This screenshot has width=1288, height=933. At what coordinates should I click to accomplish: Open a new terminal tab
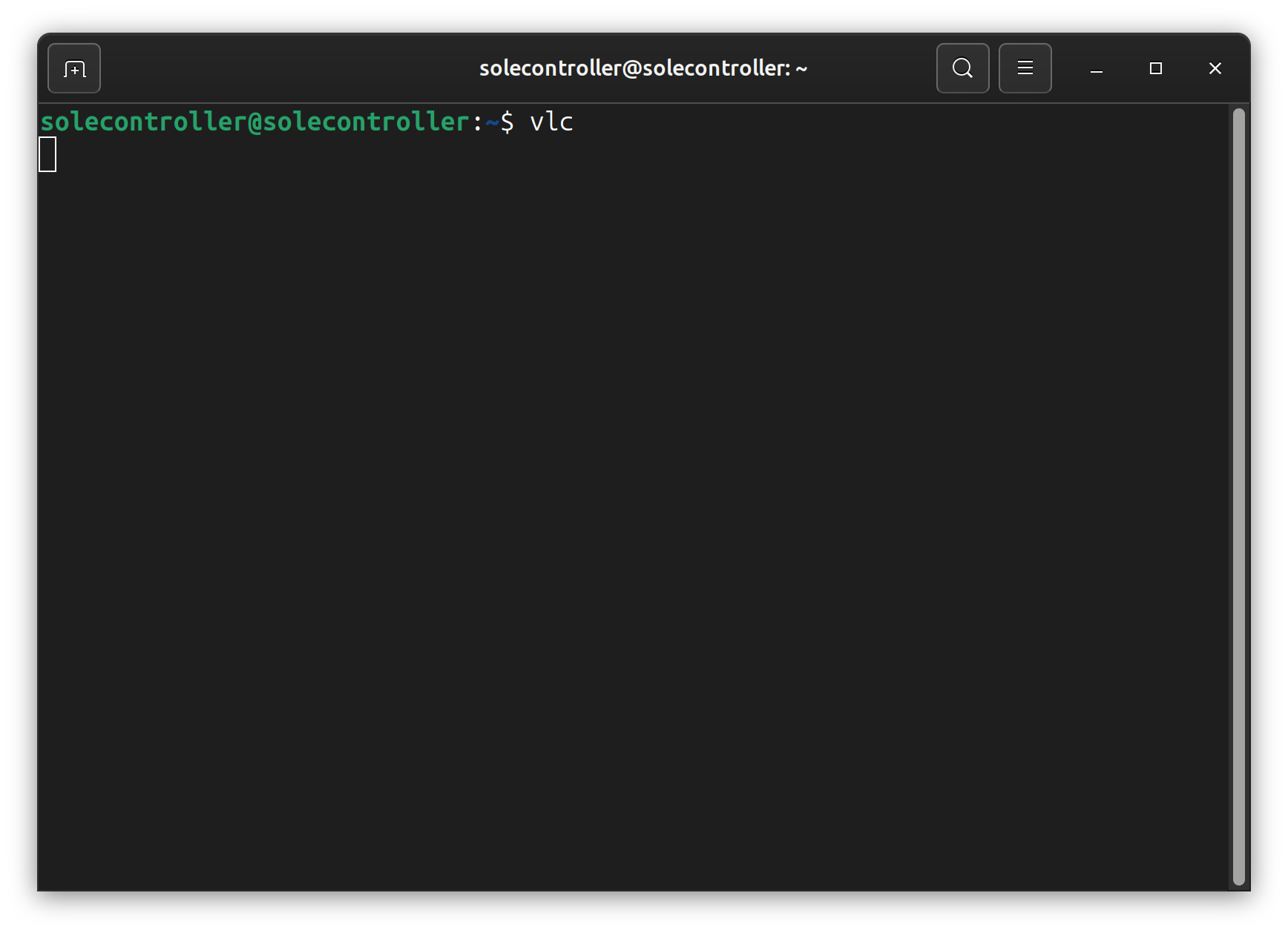point(74,68)
